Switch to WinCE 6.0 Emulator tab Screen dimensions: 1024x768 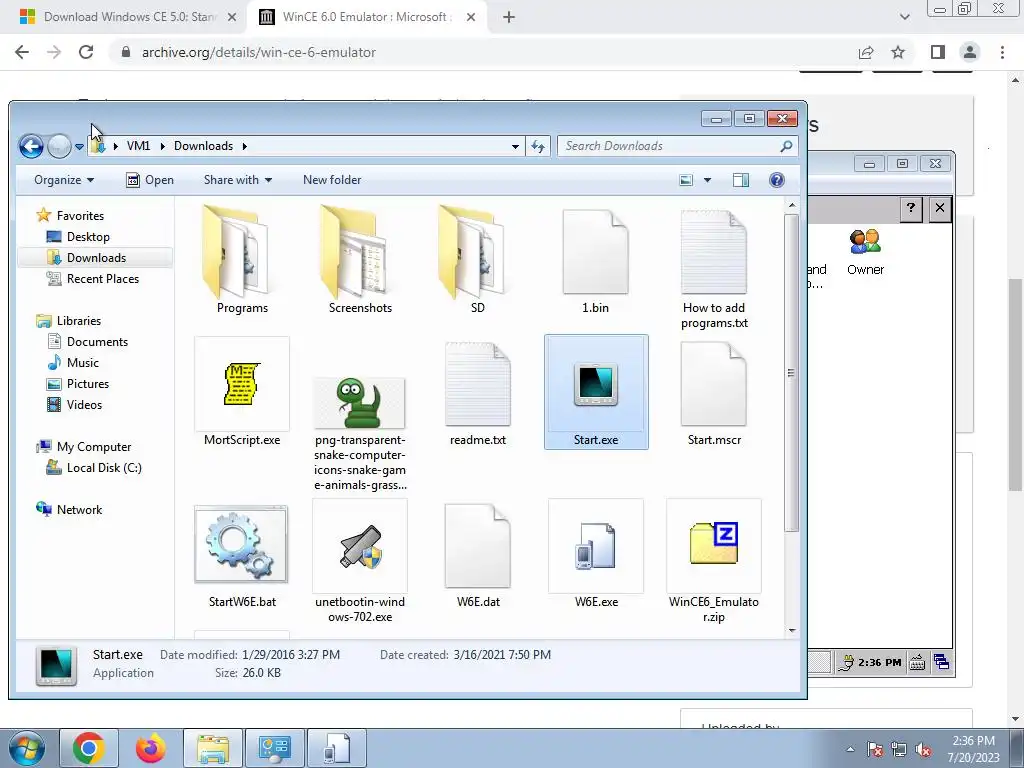[x=367, y=17]
